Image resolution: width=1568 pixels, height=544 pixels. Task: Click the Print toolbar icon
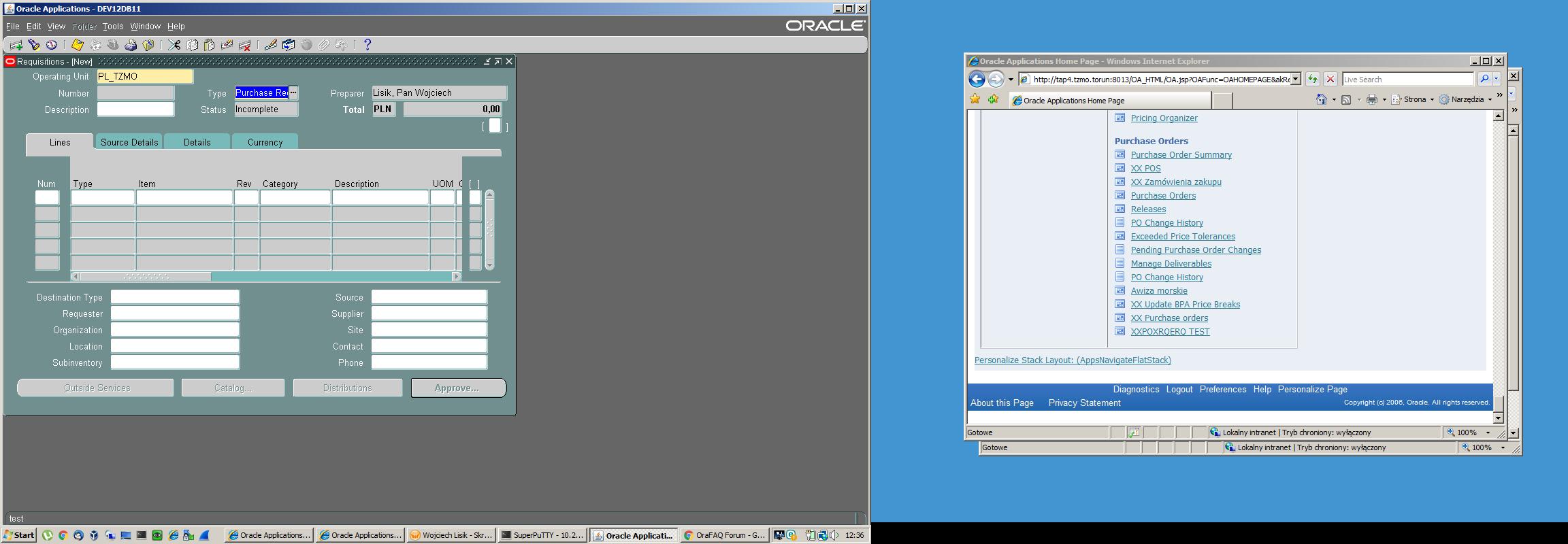pyautogui.click(x=130, y=45)
